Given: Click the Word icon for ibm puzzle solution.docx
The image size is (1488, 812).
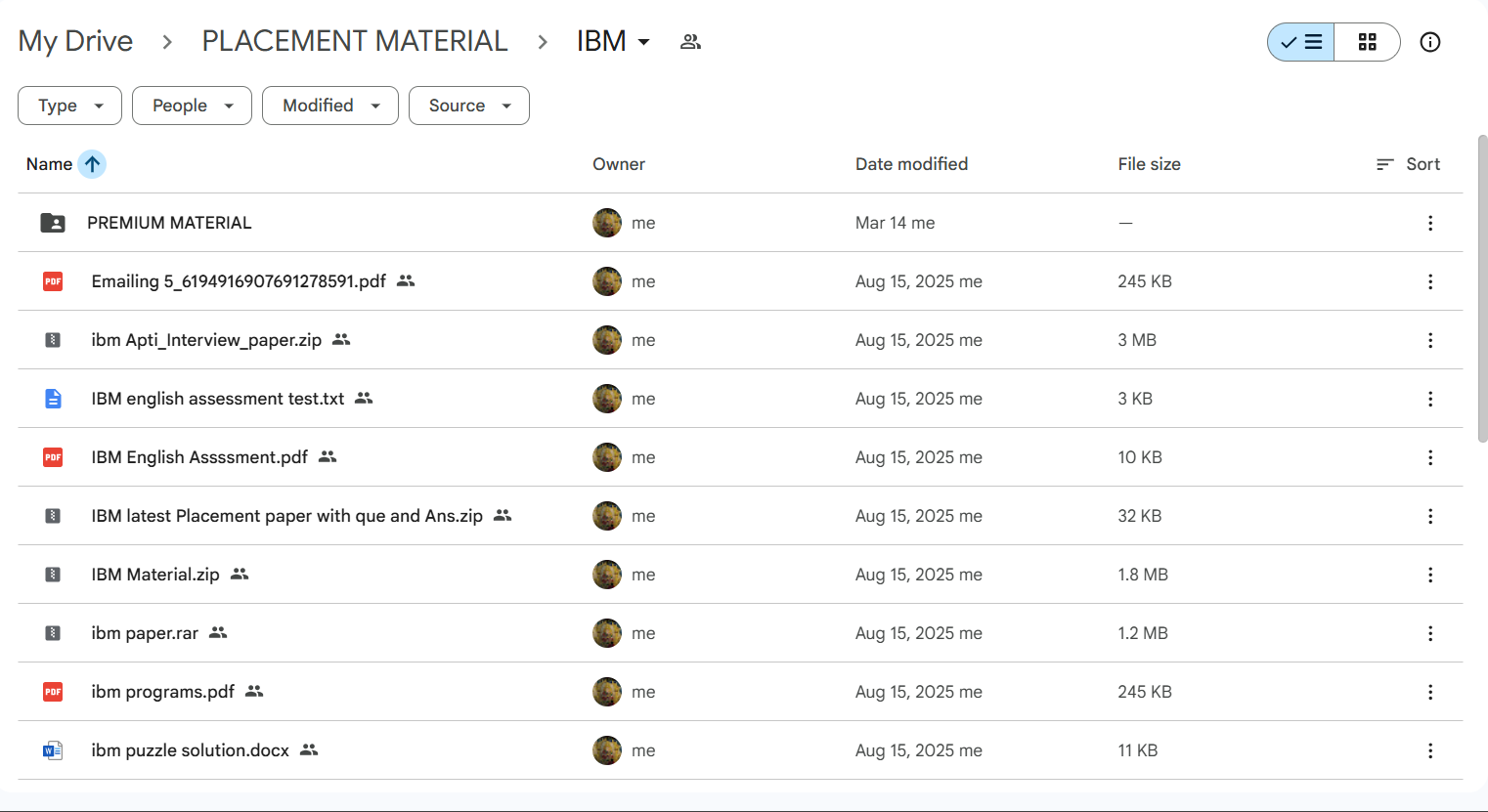Looking at the screenshot, I should click(x=53, y=750).
